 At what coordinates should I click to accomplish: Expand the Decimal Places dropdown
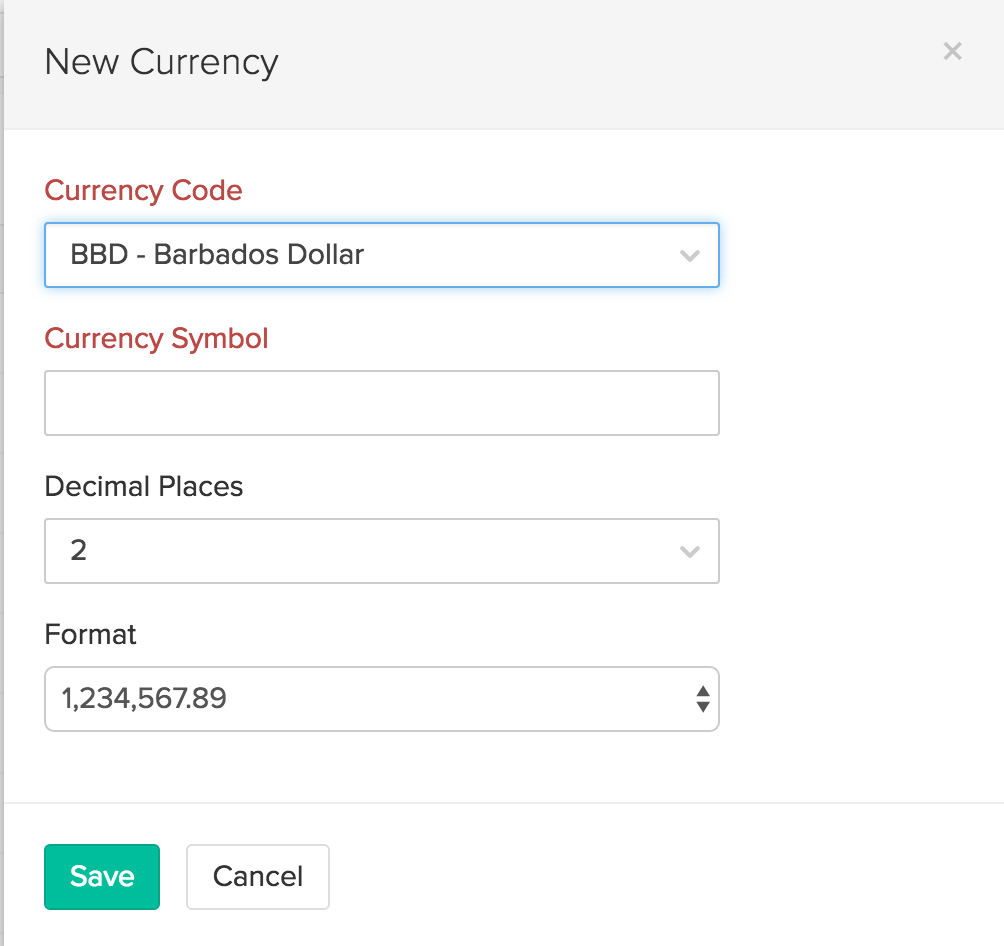pos(380,551)
